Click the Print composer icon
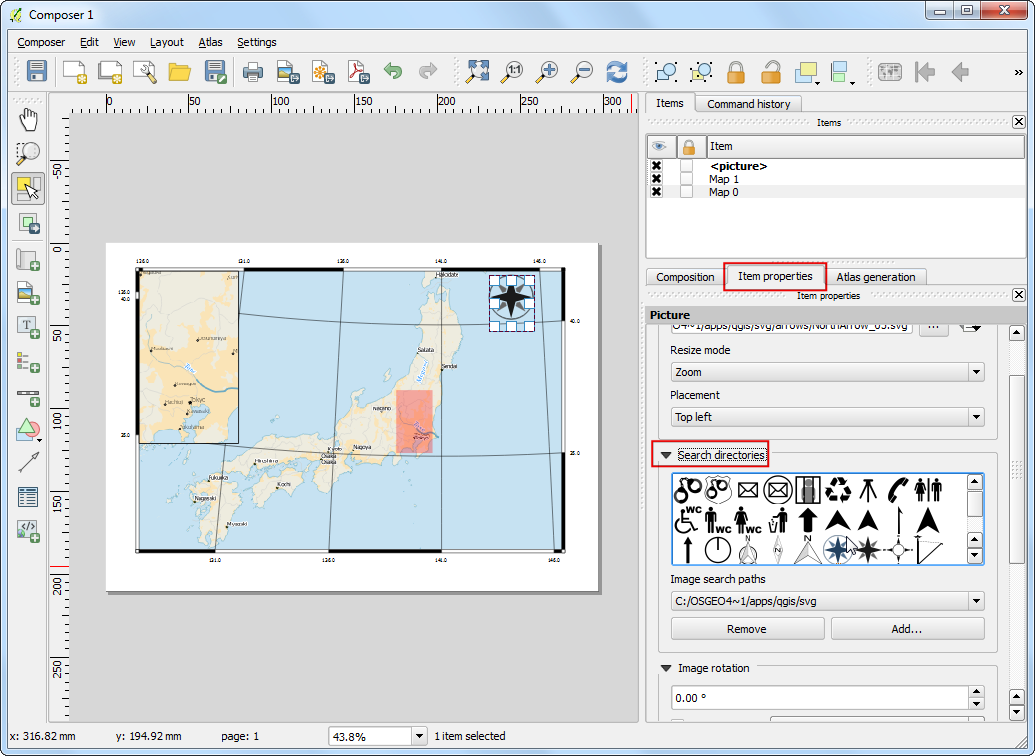1035x756 pixels. [252, 71]
